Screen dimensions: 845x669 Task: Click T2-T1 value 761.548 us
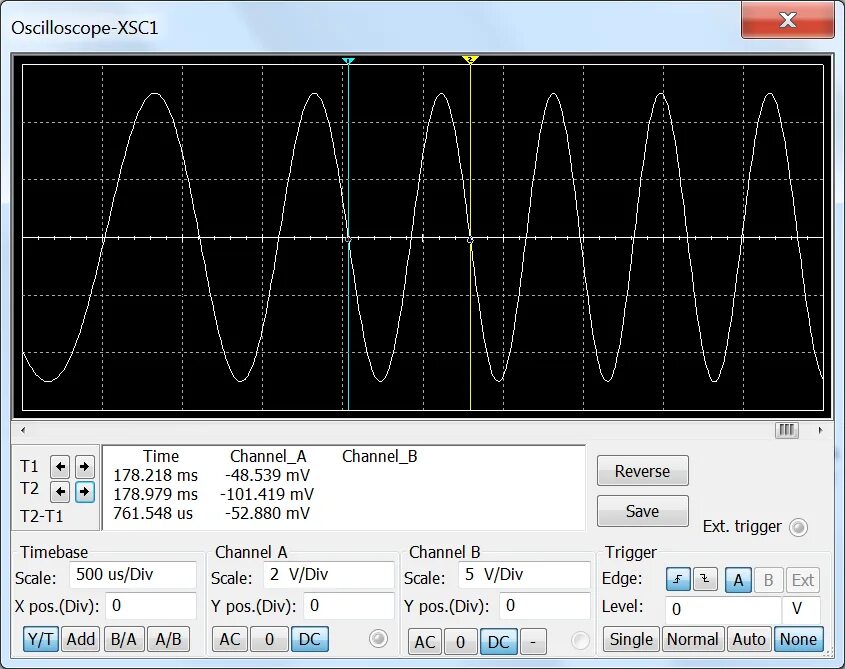click(153, 513)
